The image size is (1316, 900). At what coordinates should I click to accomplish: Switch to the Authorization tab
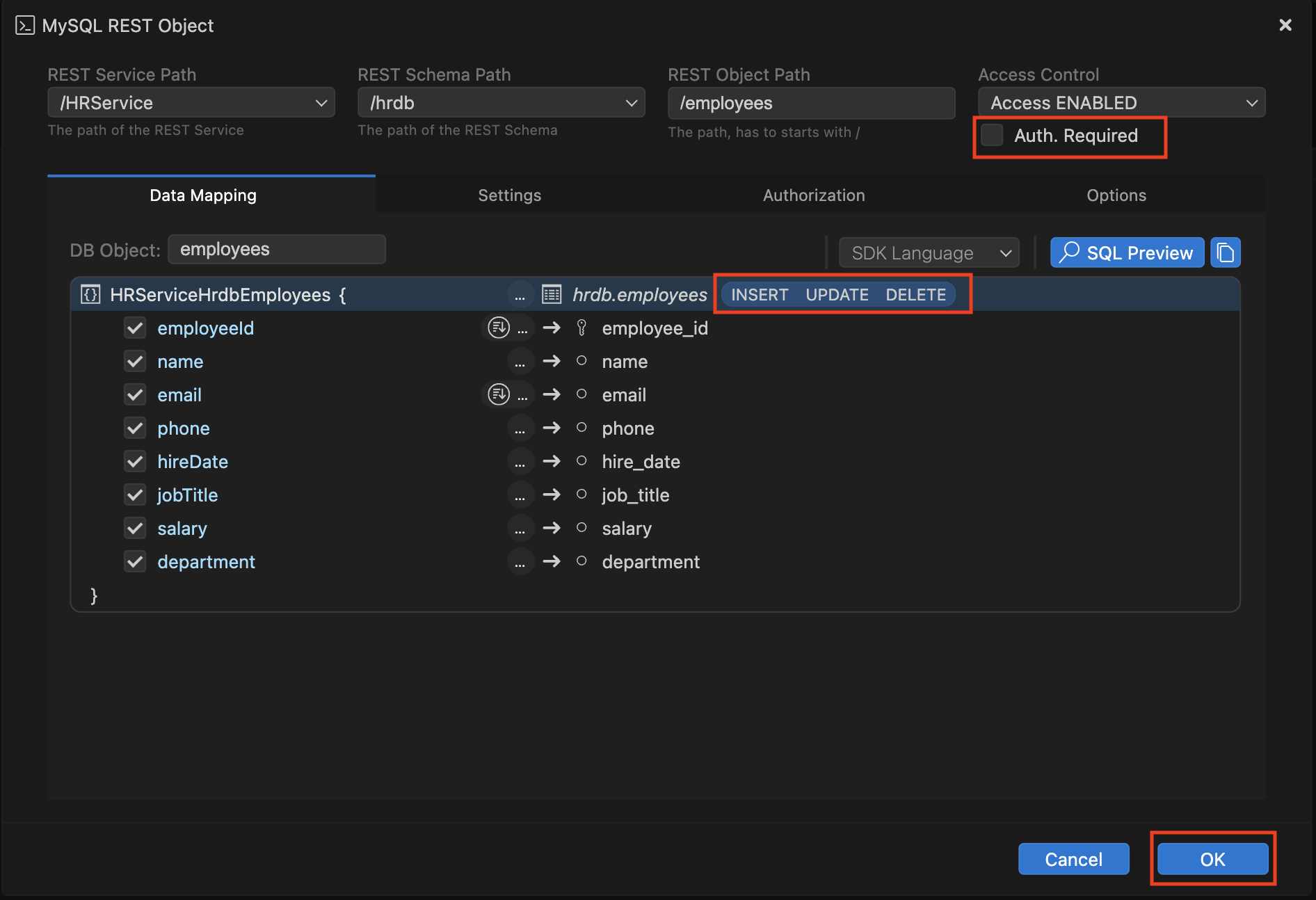[x=814, y=195]
